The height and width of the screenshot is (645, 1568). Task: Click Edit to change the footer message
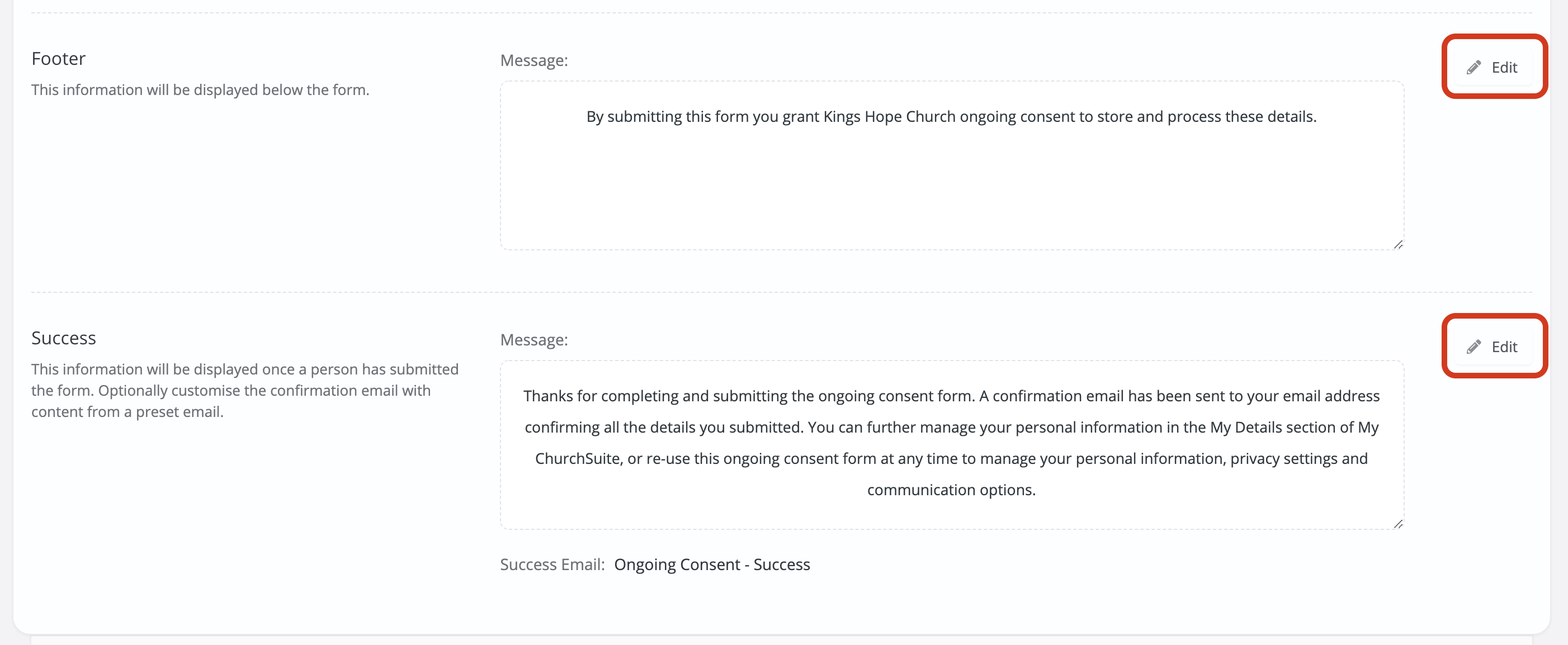[1494, 67]
